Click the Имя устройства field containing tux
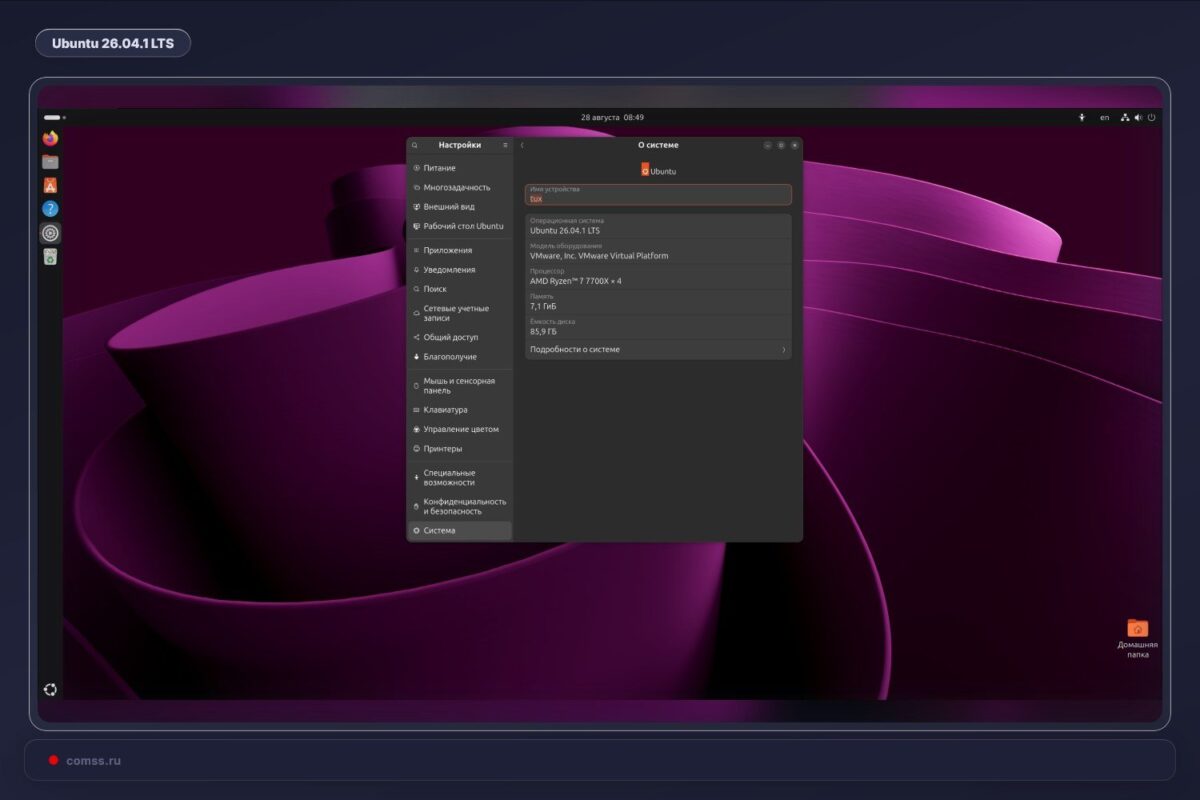The height and width of the screenshot is (800, 1200). [x=658, y=194]
